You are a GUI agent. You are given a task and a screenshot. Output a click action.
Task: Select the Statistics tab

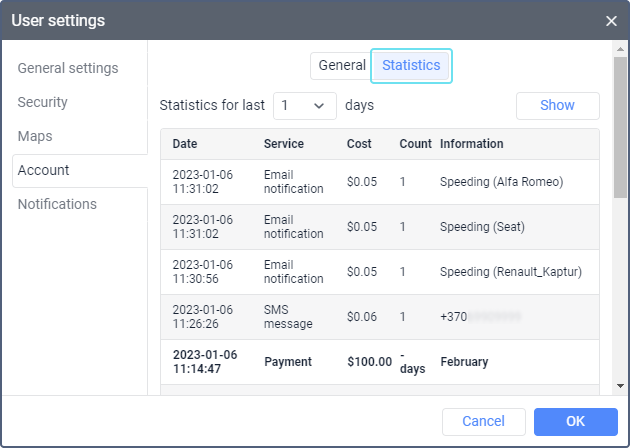tap(411, 65)
